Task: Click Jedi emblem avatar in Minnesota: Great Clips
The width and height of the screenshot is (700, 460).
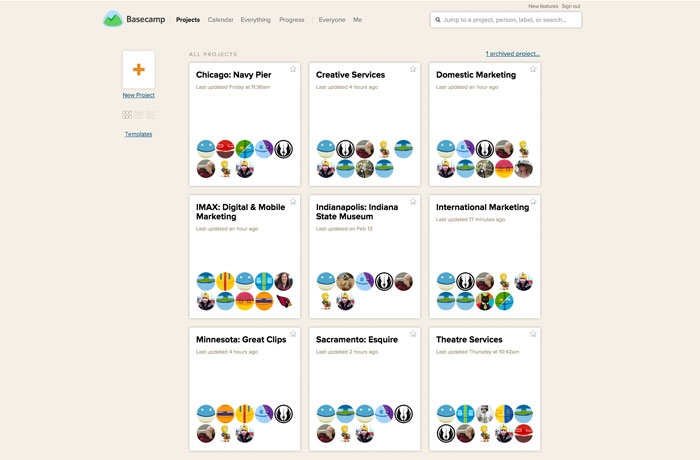Action: [x=283, y=414]
